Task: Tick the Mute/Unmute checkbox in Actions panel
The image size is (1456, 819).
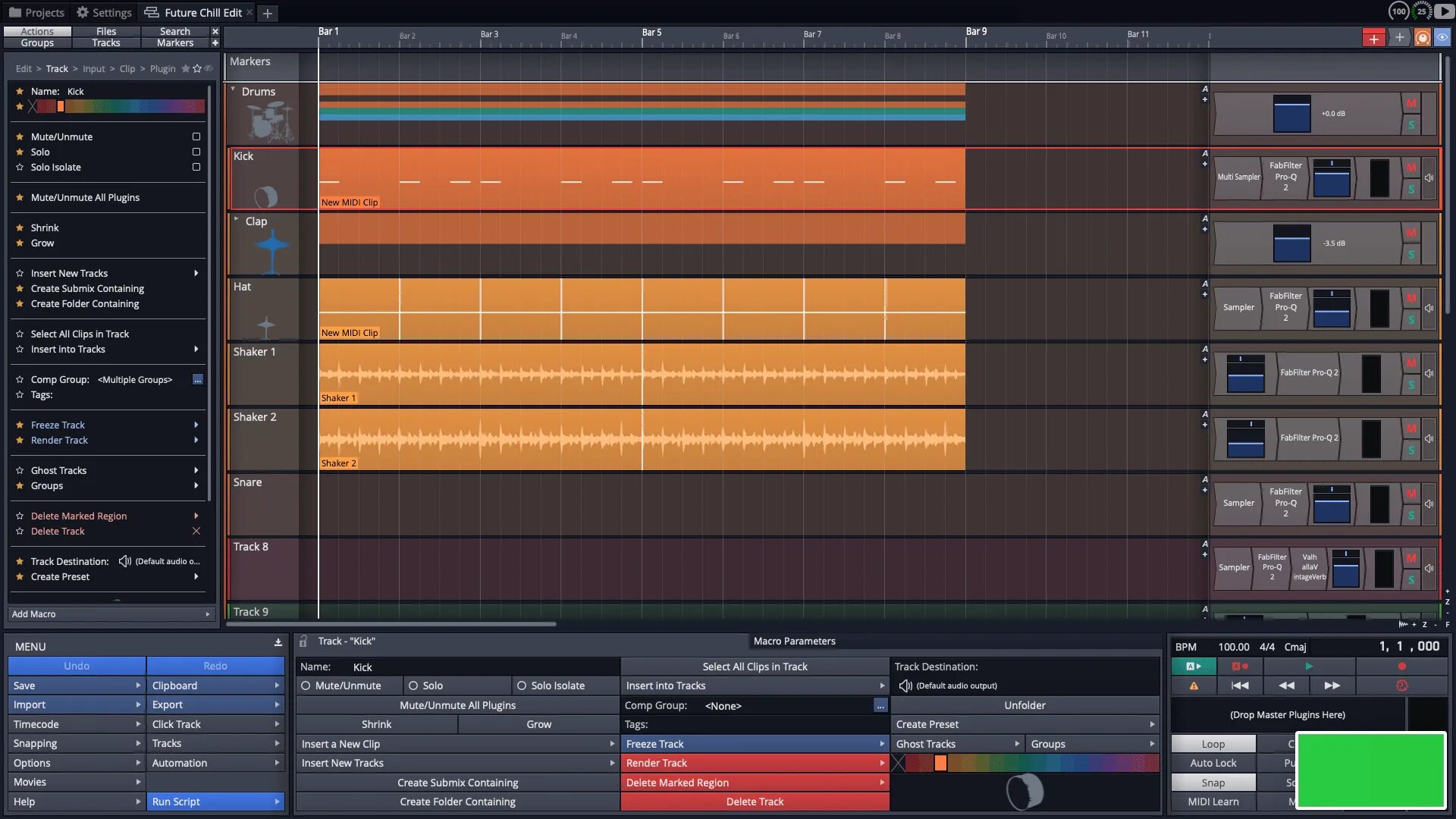Action: pos(196,137)
